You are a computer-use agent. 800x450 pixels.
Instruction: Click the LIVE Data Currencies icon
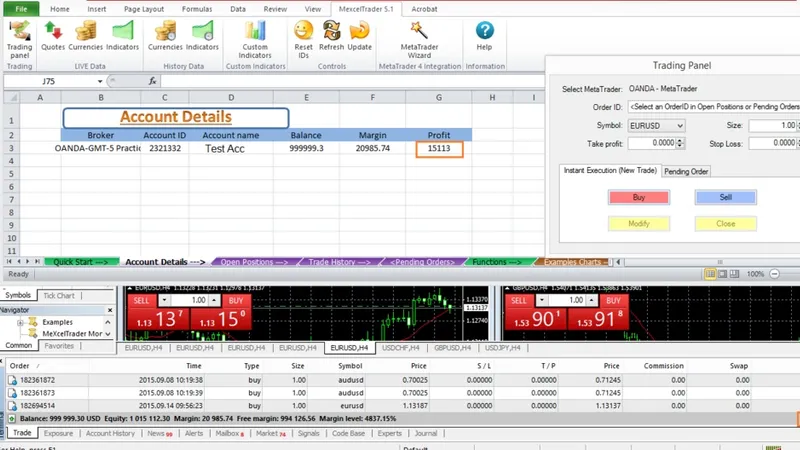[x=85, y=36]
